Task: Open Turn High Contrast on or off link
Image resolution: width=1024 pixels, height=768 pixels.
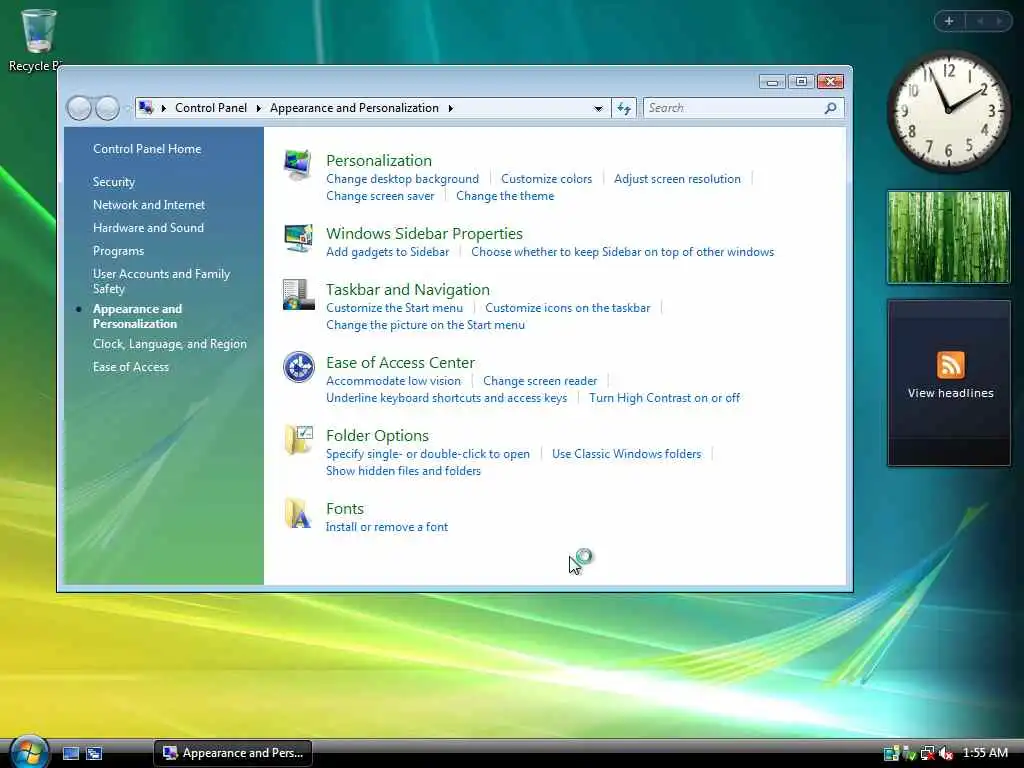Action: [x=664, y=398]
